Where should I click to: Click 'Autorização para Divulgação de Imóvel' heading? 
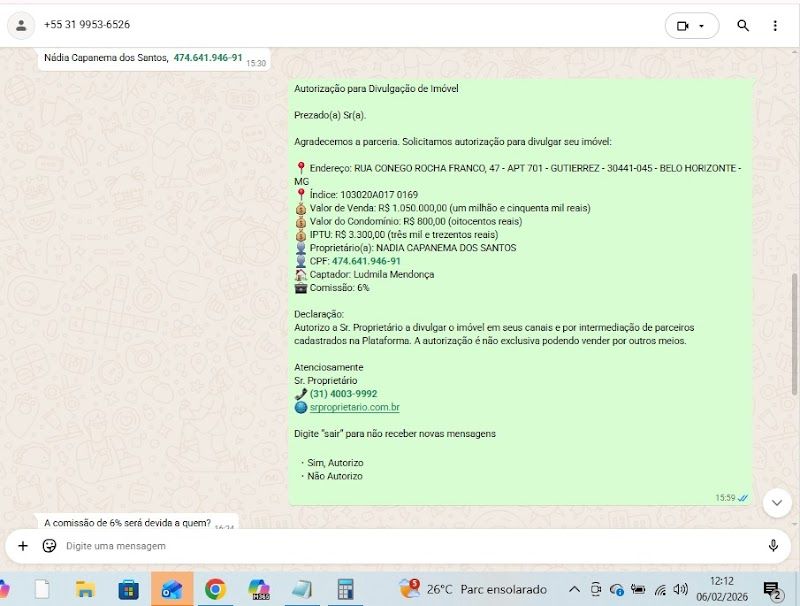(x=376, y=89)
